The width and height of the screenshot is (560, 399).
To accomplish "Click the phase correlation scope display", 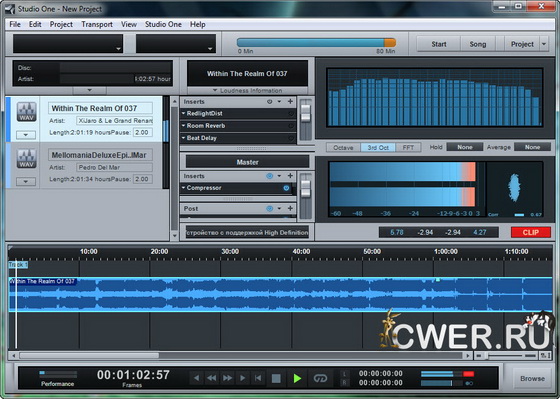I will (515, 189).
